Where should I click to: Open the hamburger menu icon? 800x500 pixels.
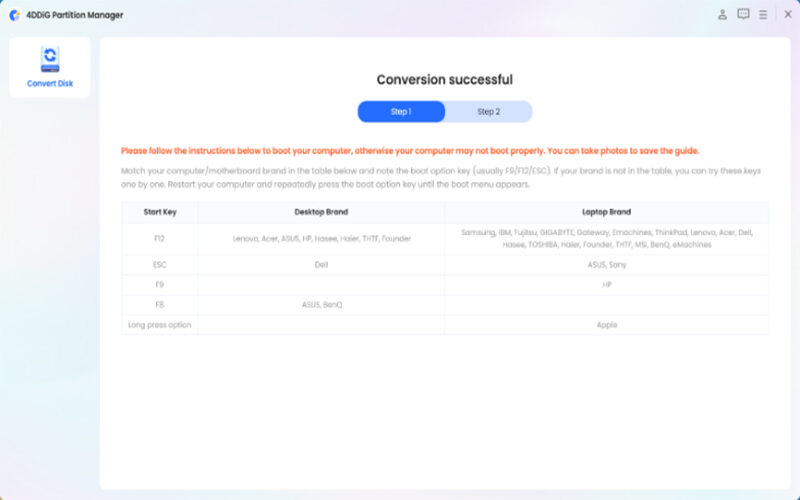(x=763, y=14)
